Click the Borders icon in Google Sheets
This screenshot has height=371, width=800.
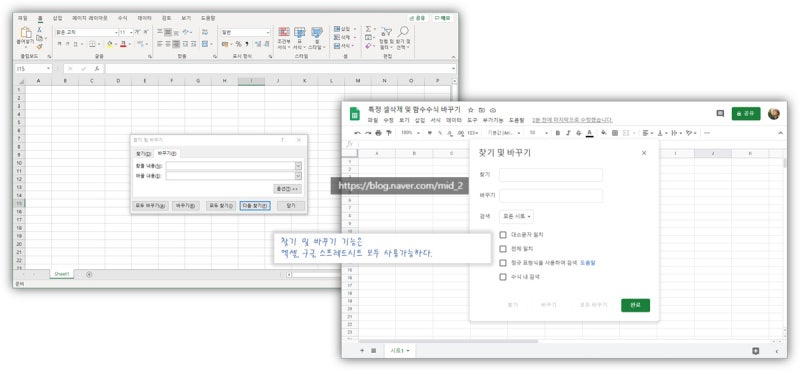(615, 133)
